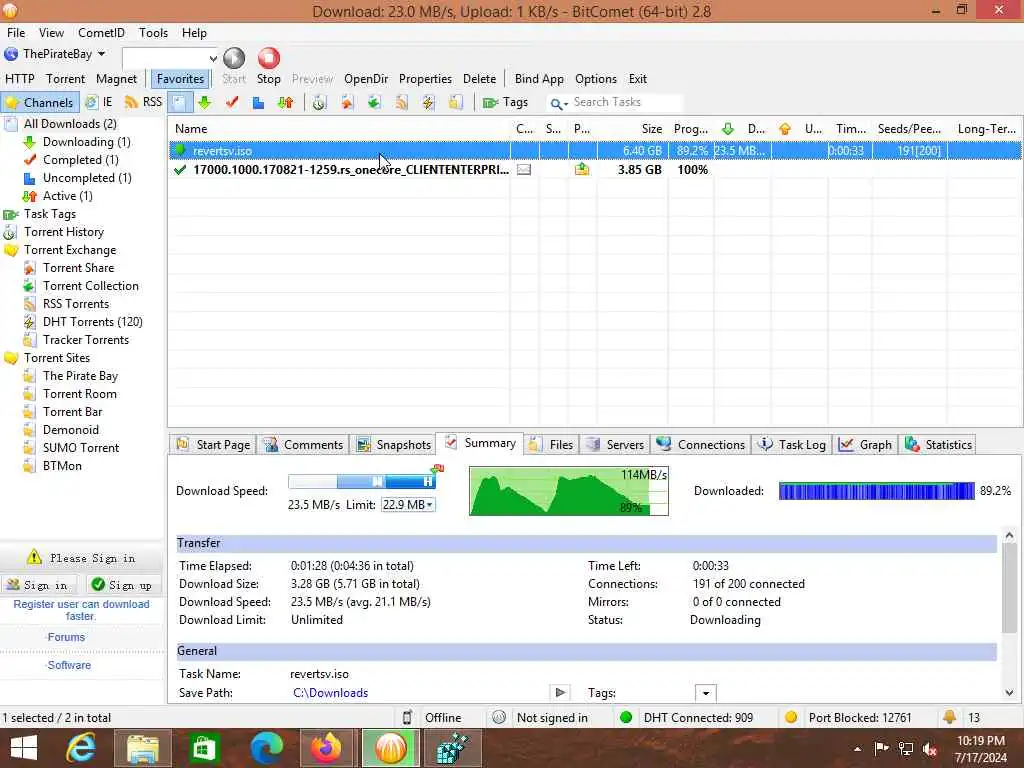
Task: Click the Magnet button
Action: (116, 78)
